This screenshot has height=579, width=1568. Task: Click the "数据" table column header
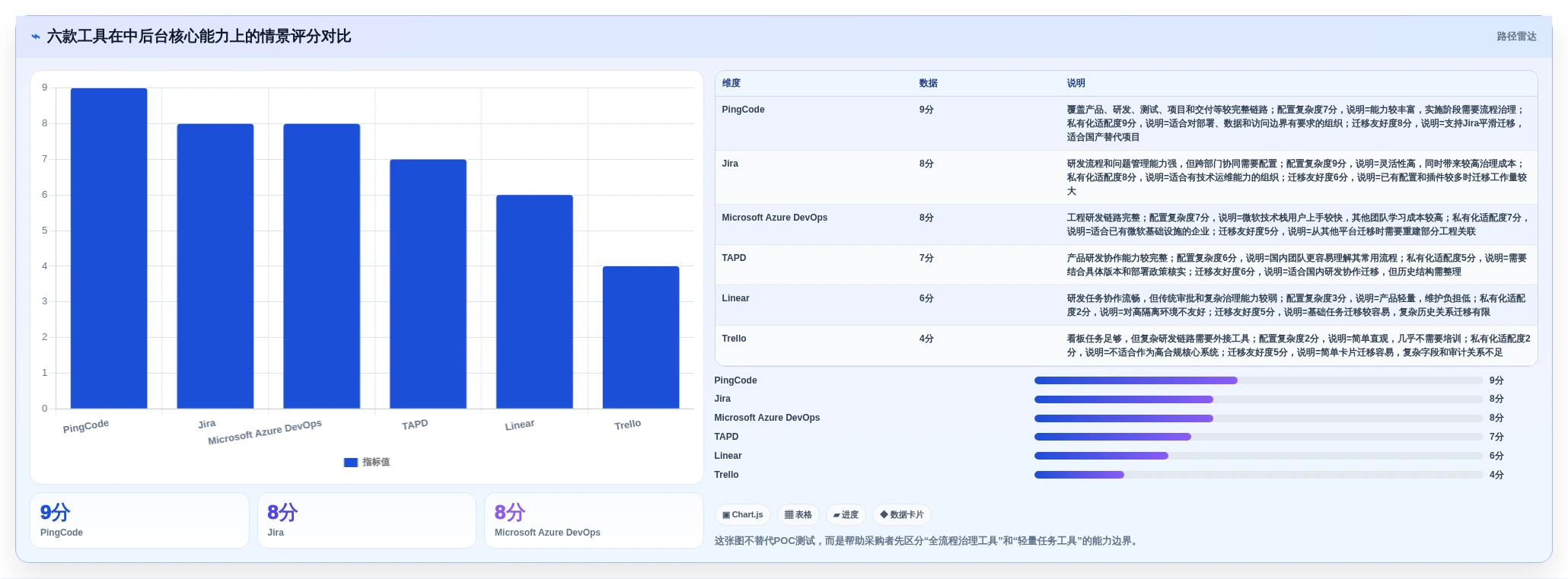[929, 84]
